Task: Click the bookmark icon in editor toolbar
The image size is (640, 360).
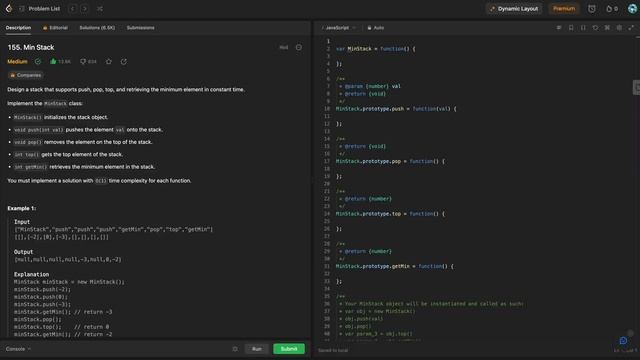Action: tap(571, 28)
